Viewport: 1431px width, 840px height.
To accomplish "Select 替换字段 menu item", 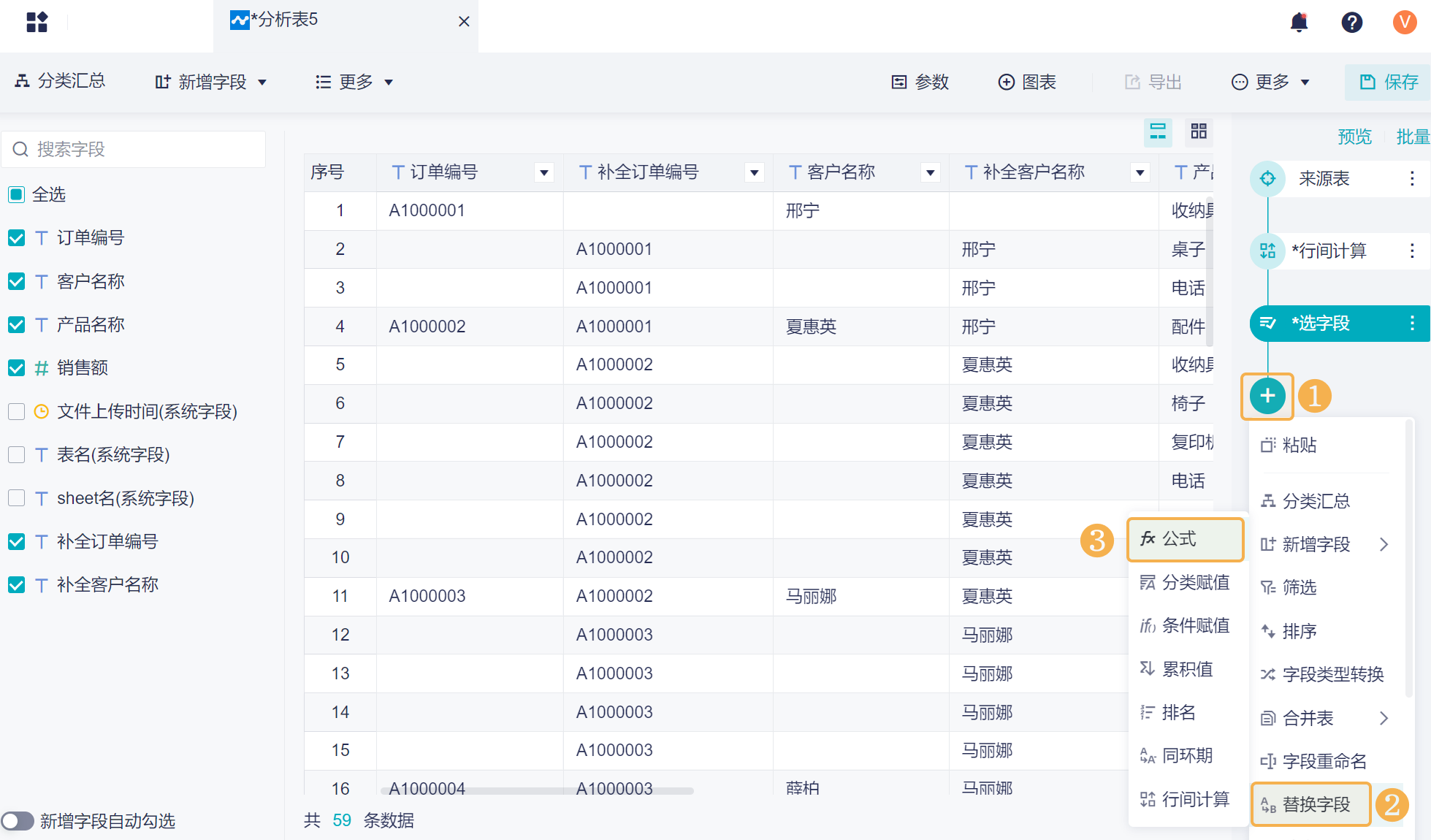I will point(1311,804).
